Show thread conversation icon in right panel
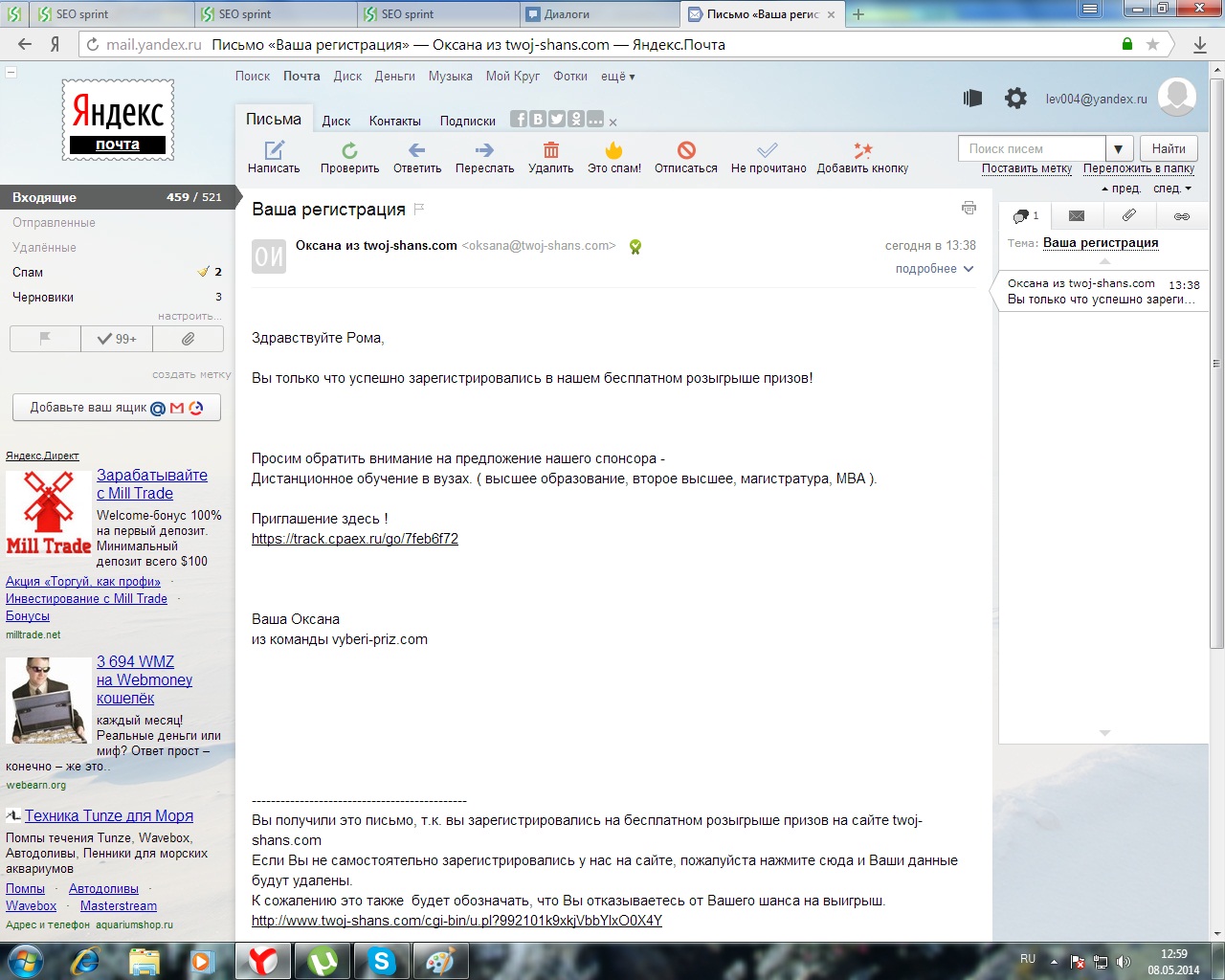The image size is (1225, 980). pos(1024,216)
